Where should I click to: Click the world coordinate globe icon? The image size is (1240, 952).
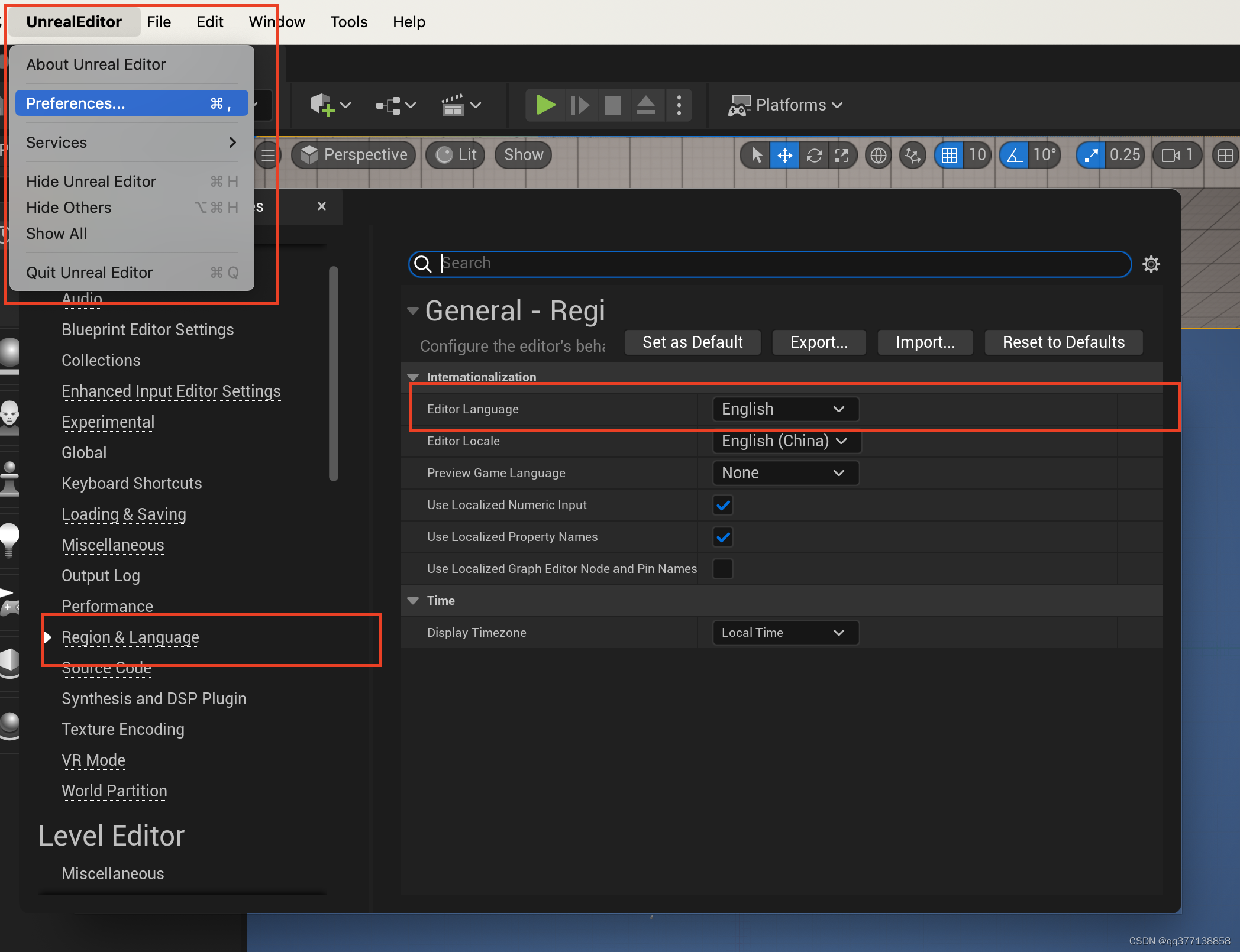coord(878,156)
